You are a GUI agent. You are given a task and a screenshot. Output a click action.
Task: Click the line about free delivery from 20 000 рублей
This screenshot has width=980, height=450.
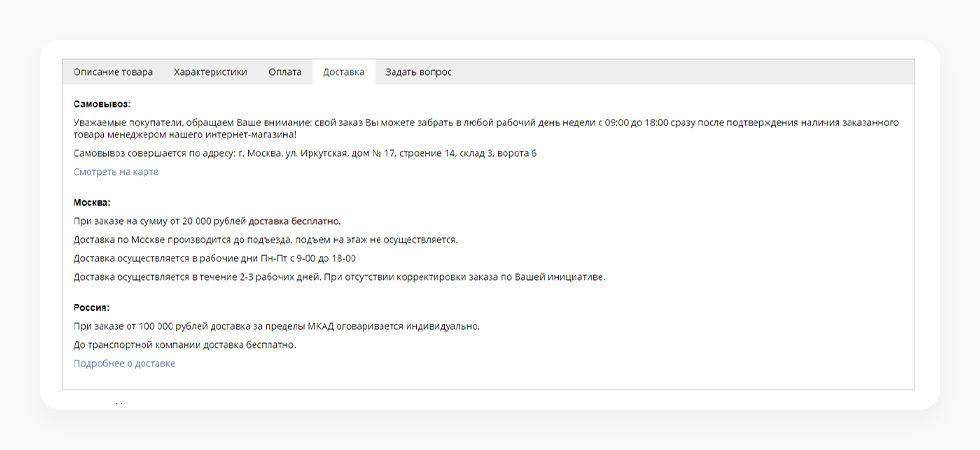(207, 221)
